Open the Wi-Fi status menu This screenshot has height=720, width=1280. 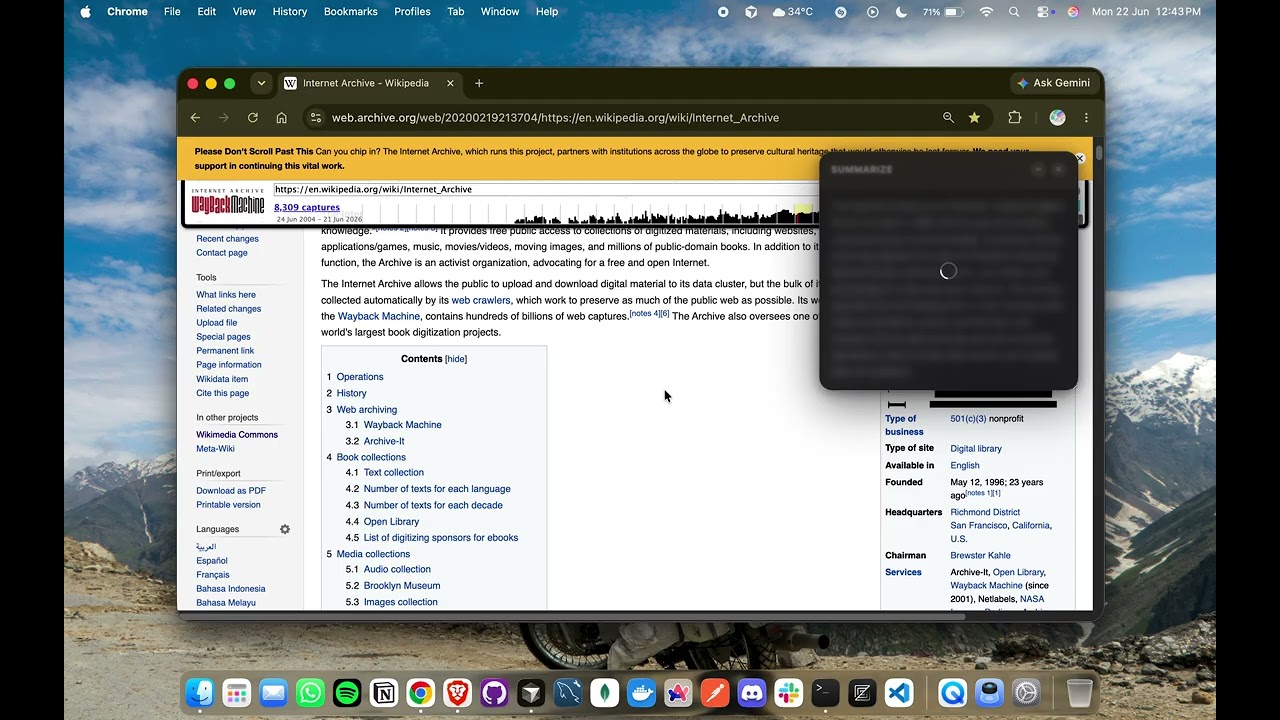(986, 12)
